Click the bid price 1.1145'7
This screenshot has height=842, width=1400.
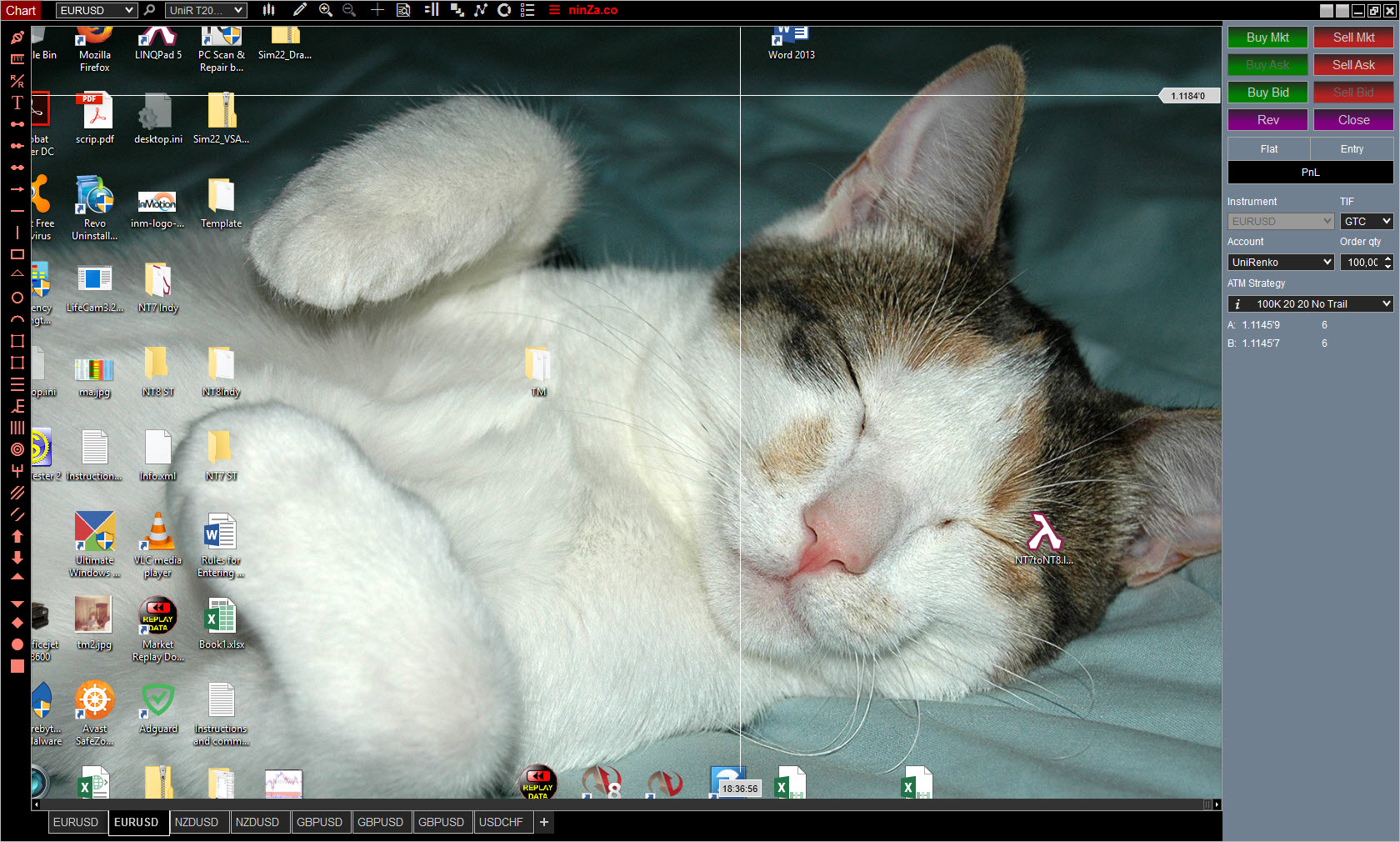coord(1261,343)
